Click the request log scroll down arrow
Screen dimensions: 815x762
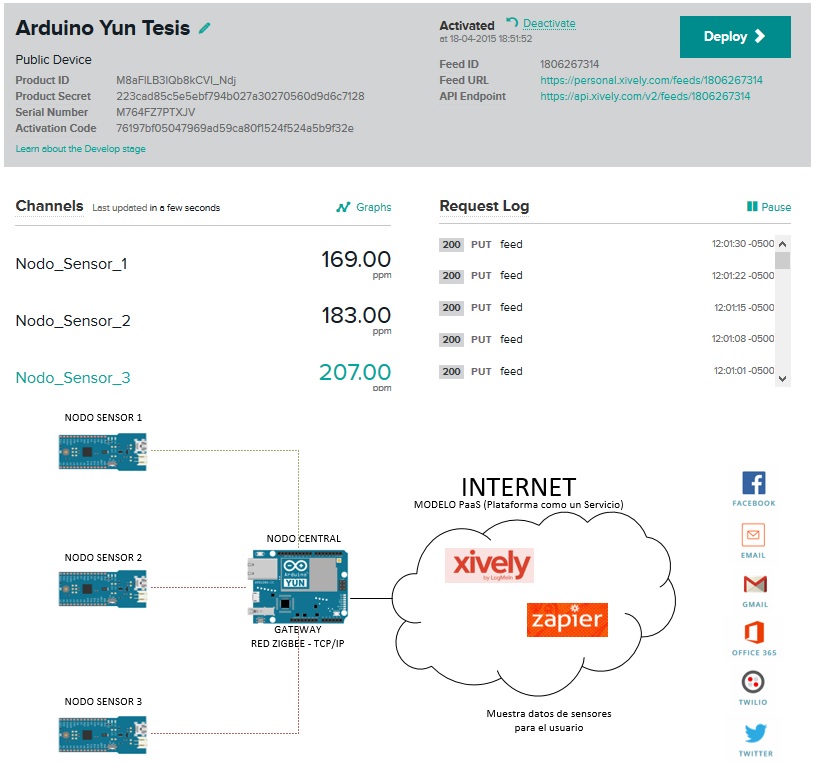(783, 379)
